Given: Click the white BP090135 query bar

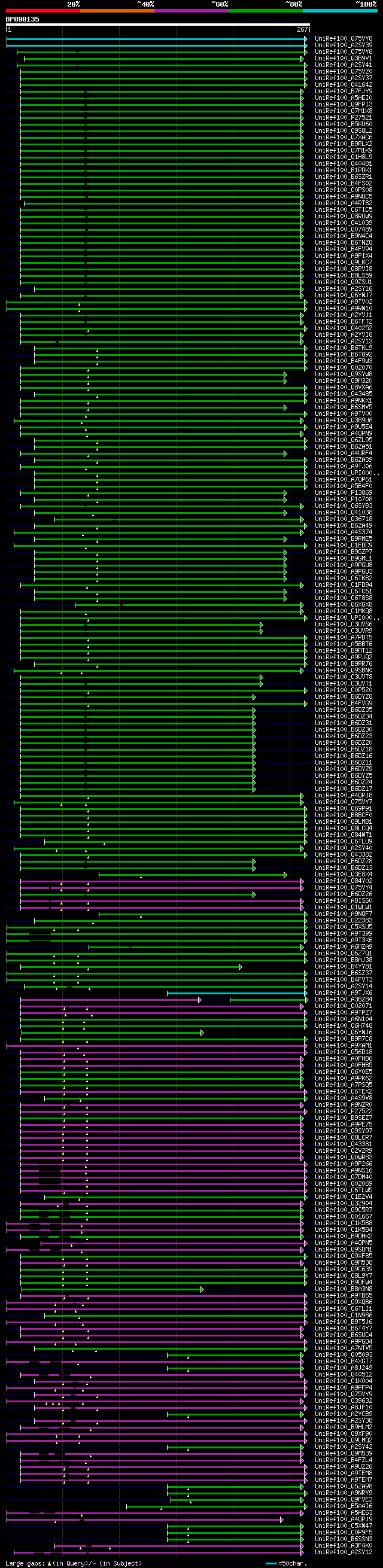Looking at the screenshot, I should (x=158, y=25).
